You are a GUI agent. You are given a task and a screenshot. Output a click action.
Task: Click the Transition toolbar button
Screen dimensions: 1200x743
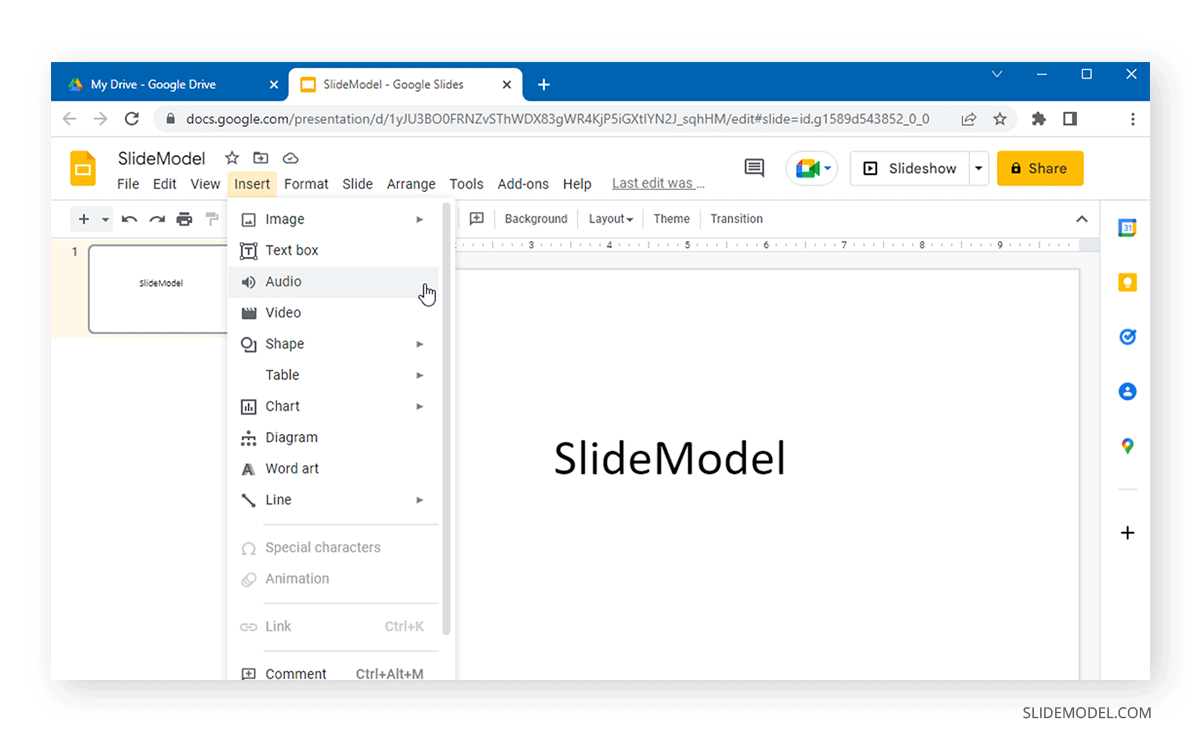coord(736,219)
